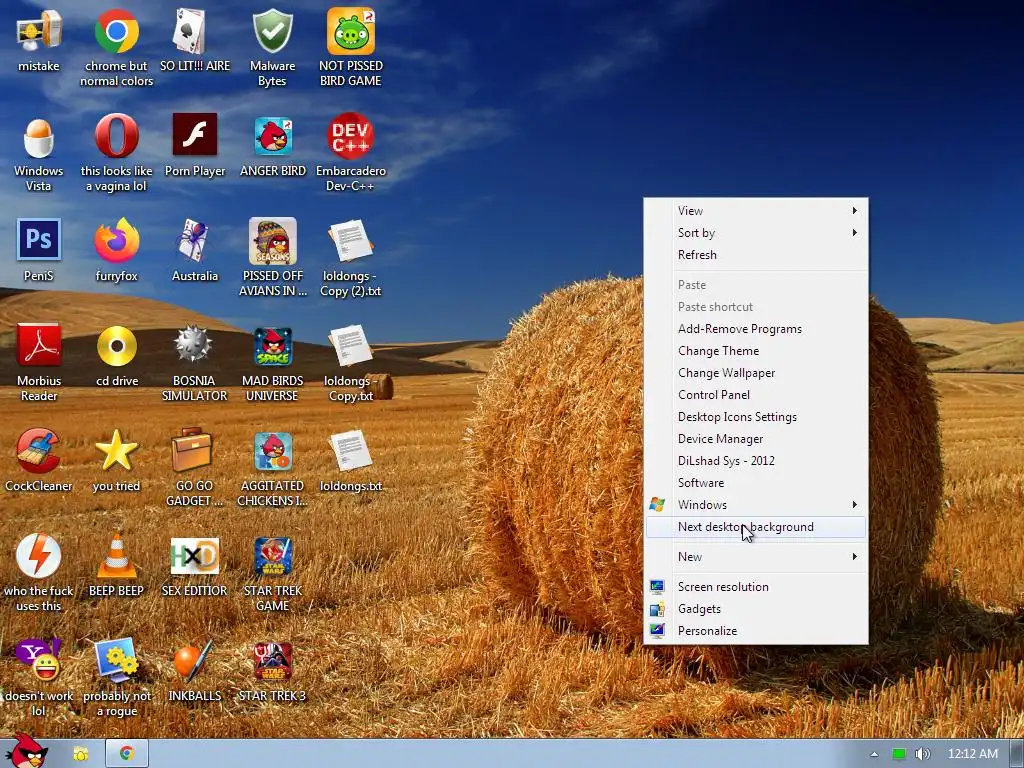Screen dimensions: 1024x768
Task: Open the 'cd drive' disc icon
Action: click(x=116, y=345)
